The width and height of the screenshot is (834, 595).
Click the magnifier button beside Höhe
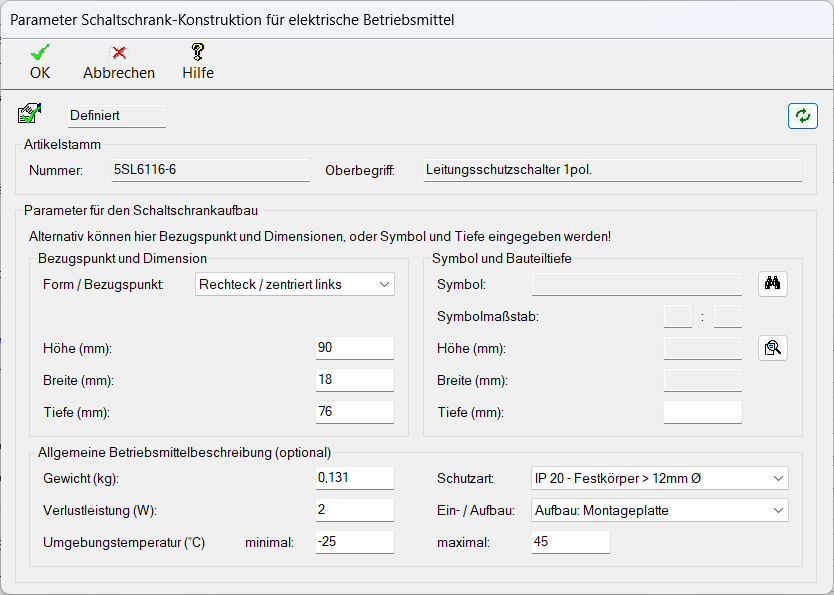click(772, 348)
